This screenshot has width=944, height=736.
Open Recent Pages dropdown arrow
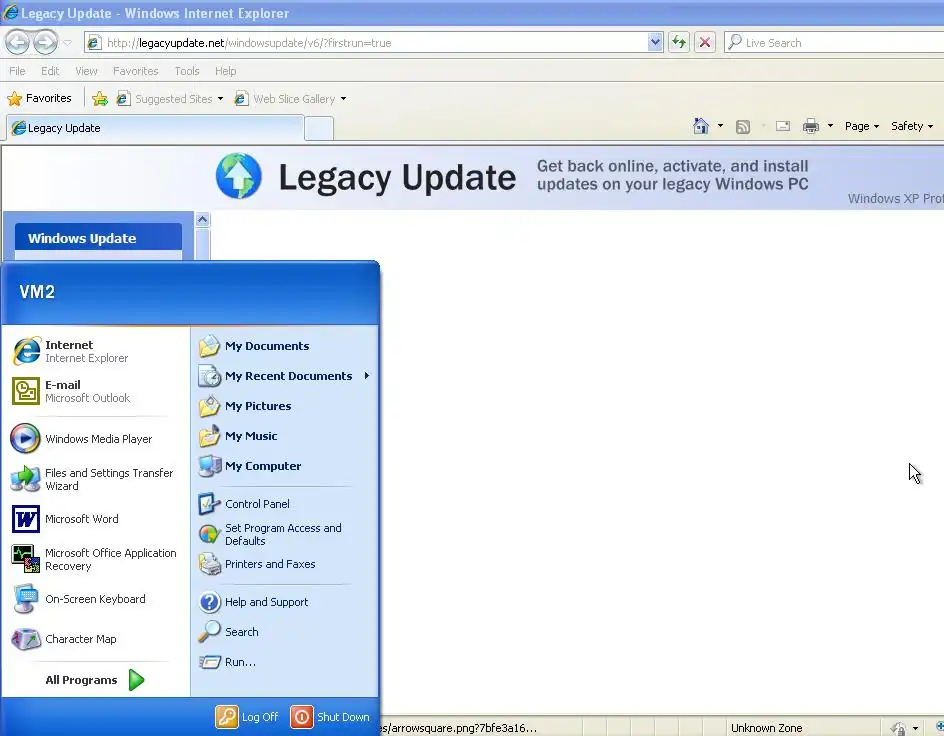[67, 43]
